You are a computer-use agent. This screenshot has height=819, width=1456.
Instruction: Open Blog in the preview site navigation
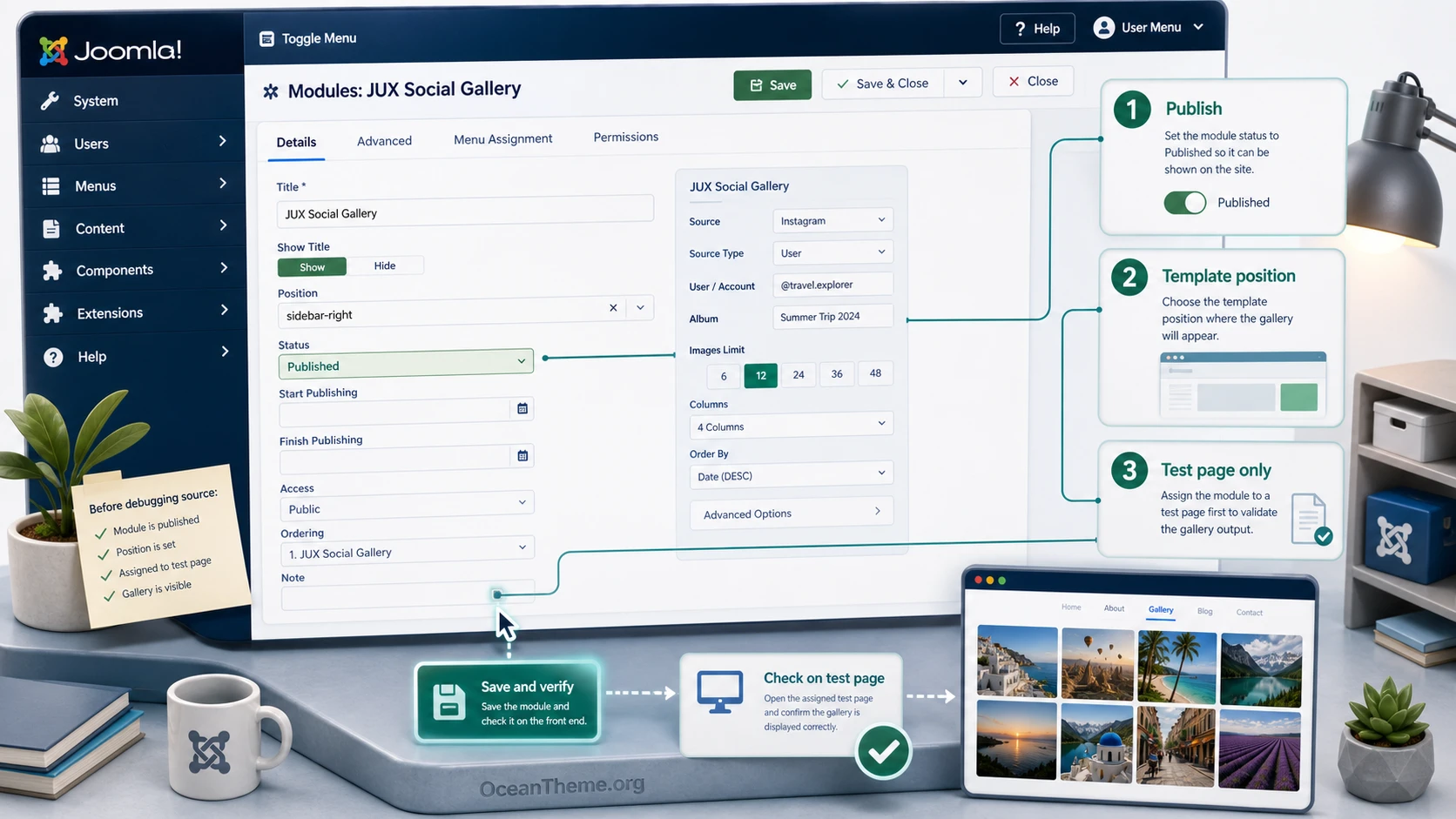tap(1205, 611)
